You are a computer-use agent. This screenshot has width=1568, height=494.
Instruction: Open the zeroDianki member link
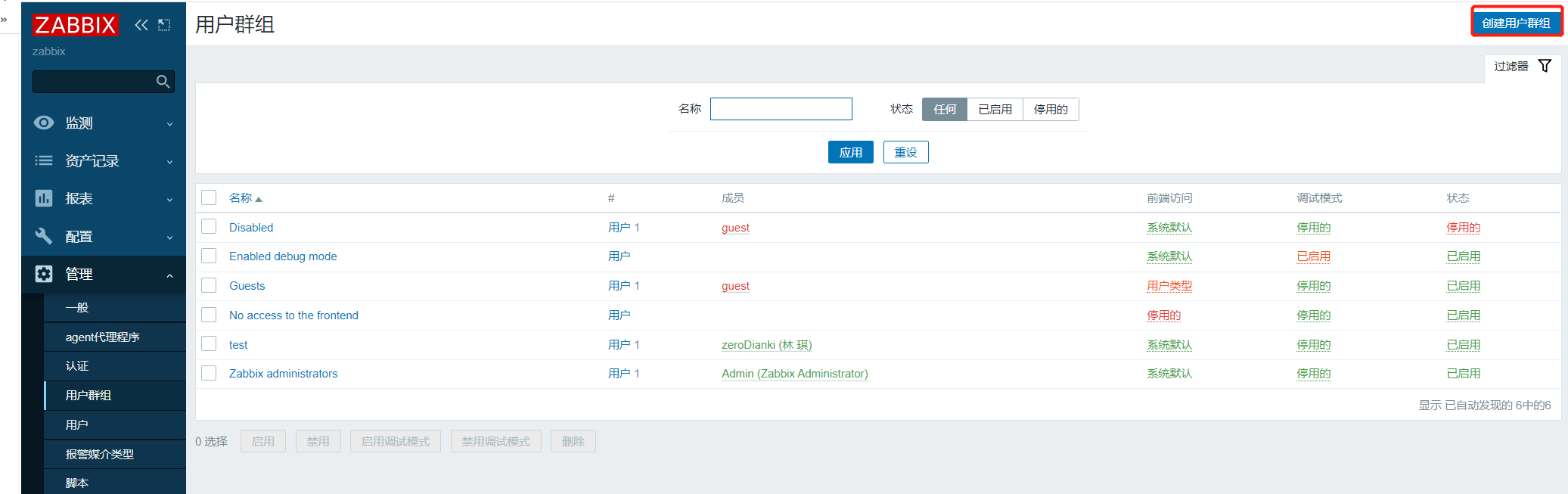(766, 345)
